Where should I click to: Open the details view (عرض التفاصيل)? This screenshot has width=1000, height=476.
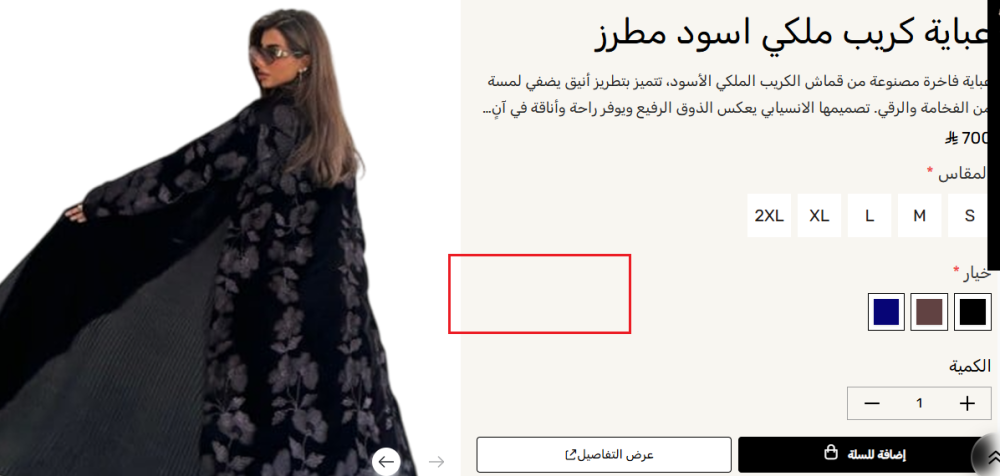coord(604,455)
